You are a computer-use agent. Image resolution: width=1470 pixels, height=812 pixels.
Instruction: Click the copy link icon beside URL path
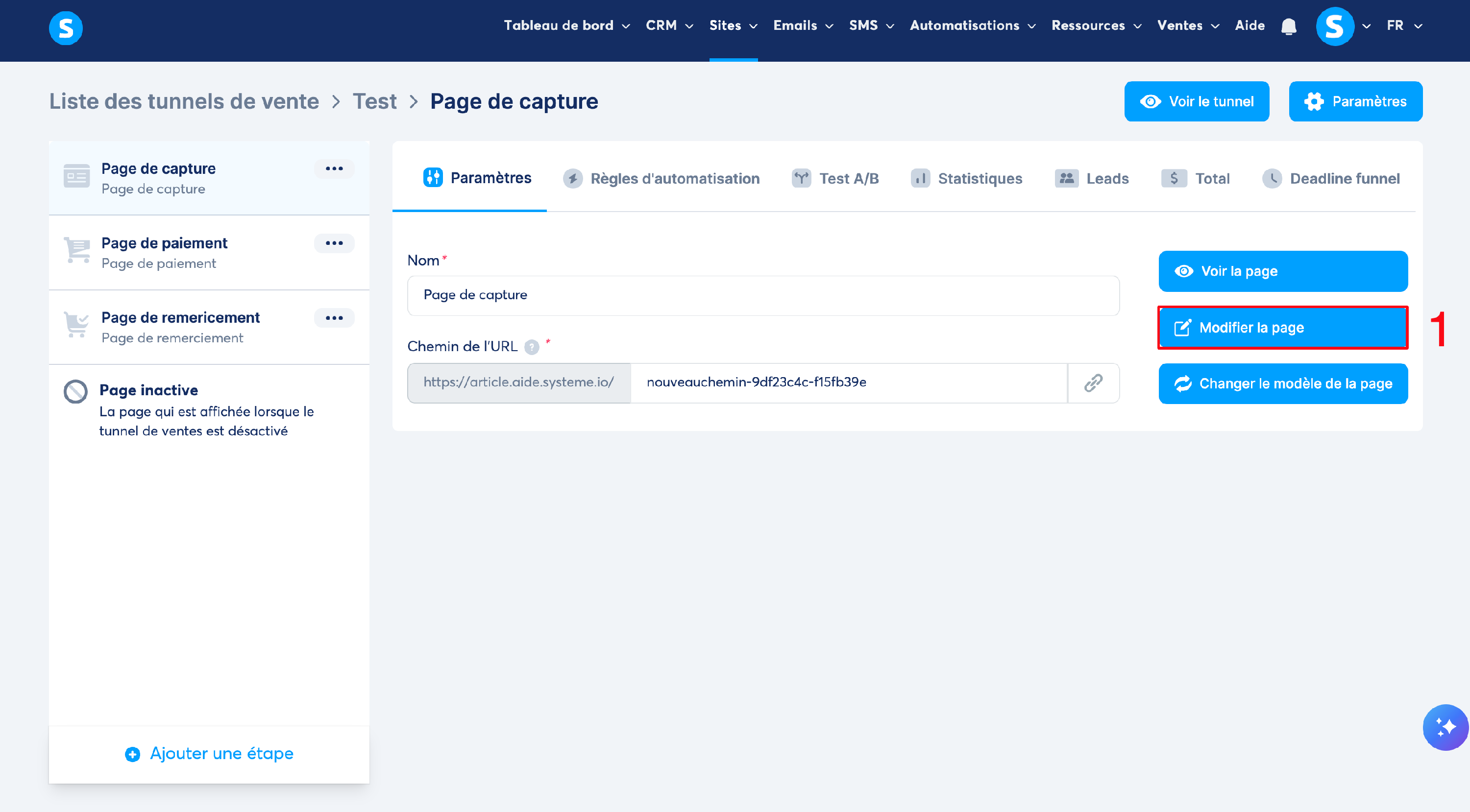point(1093,382)
